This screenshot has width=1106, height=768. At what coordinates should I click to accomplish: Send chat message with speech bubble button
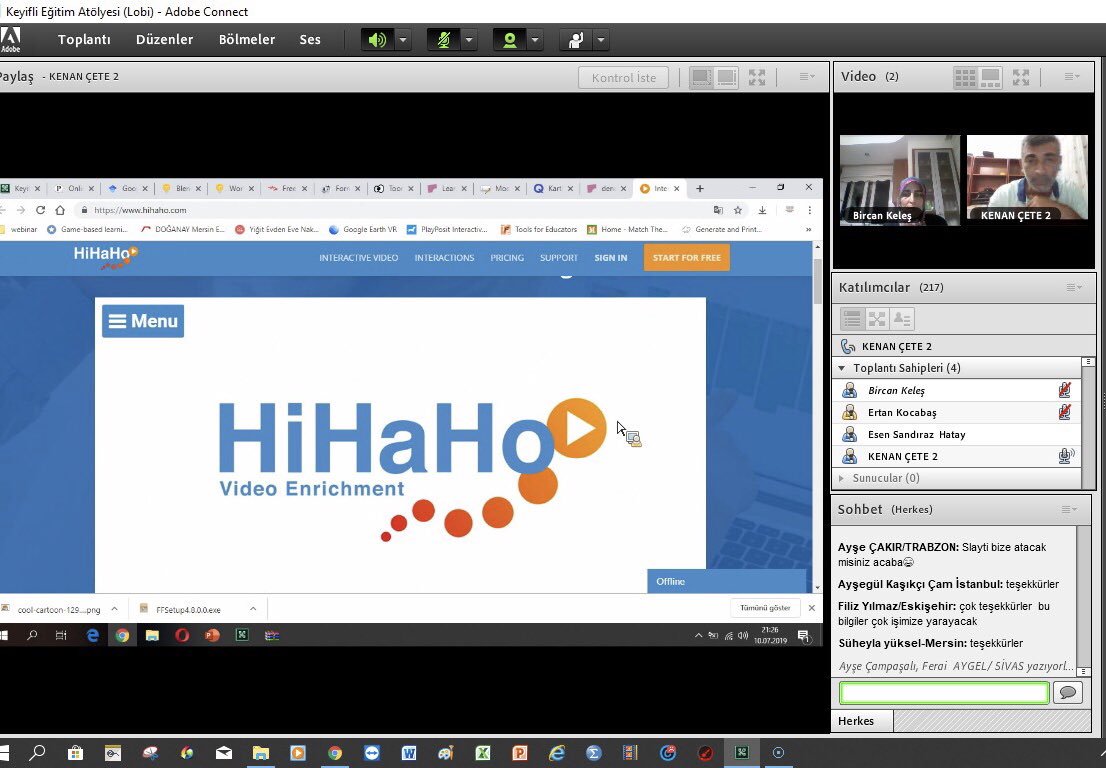1068,693
